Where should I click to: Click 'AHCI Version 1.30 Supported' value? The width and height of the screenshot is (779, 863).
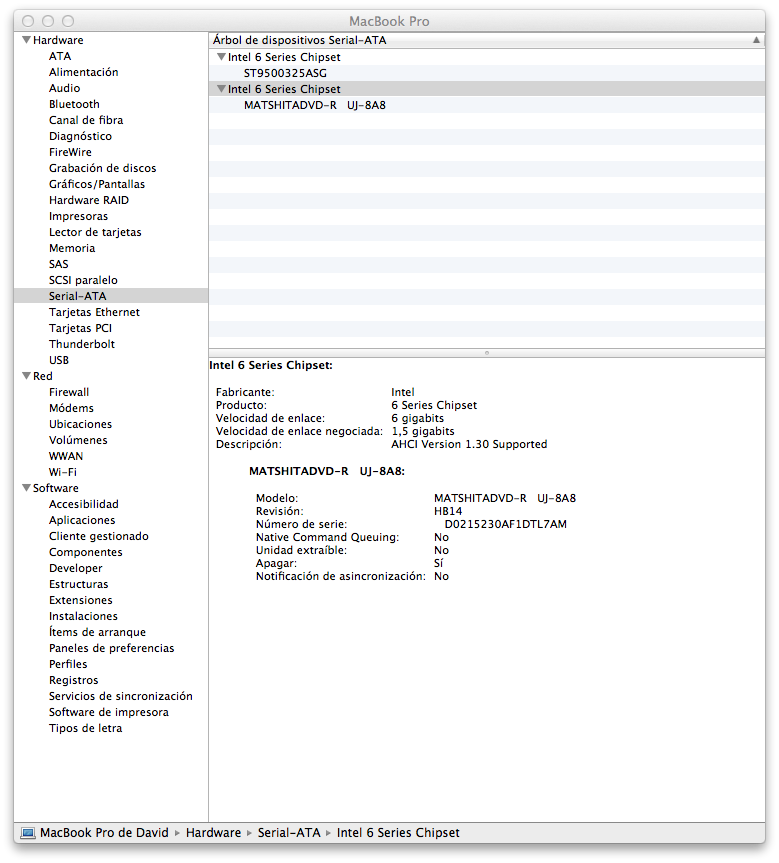click(x=469, y=444)
